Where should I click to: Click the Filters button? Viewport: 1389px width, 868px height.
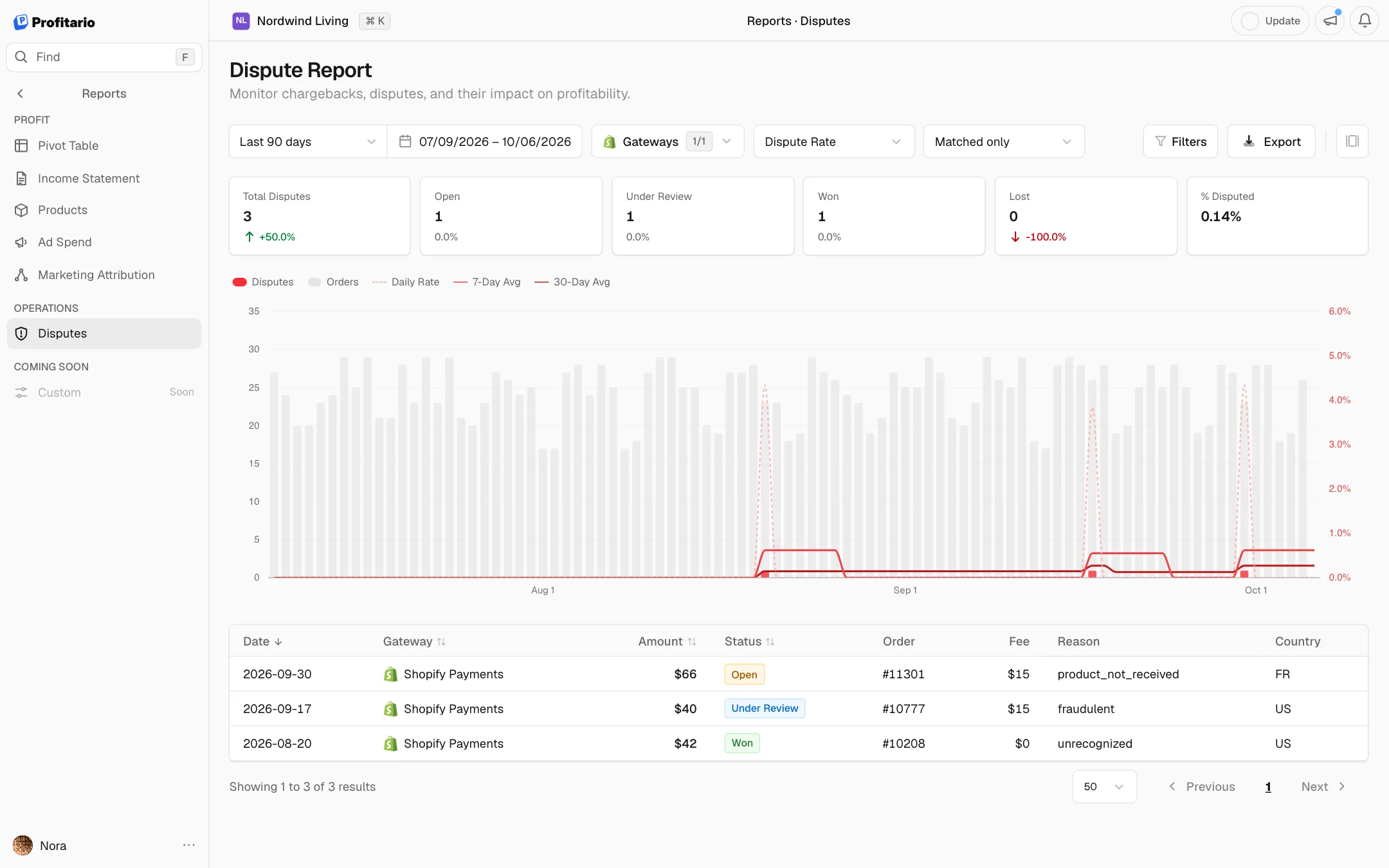(1181, 141)
